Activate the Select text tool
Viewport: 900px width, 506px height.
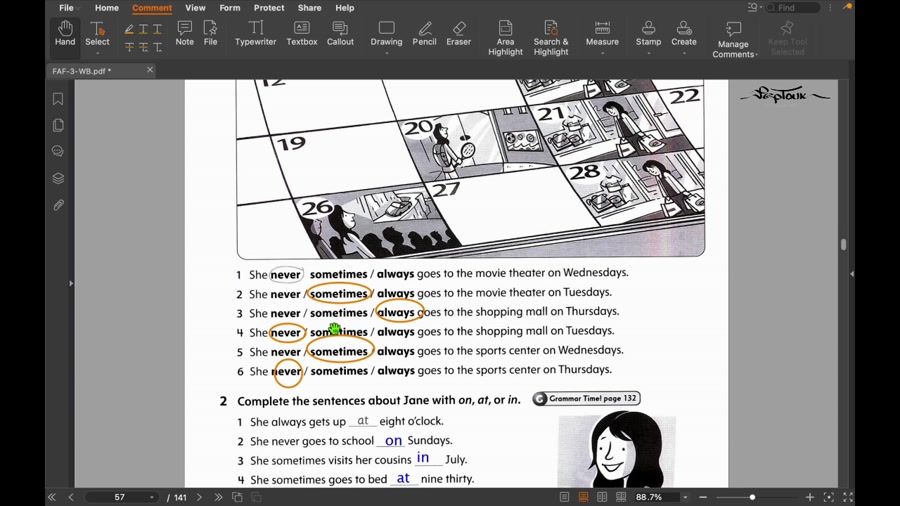(x=97, y=34)
